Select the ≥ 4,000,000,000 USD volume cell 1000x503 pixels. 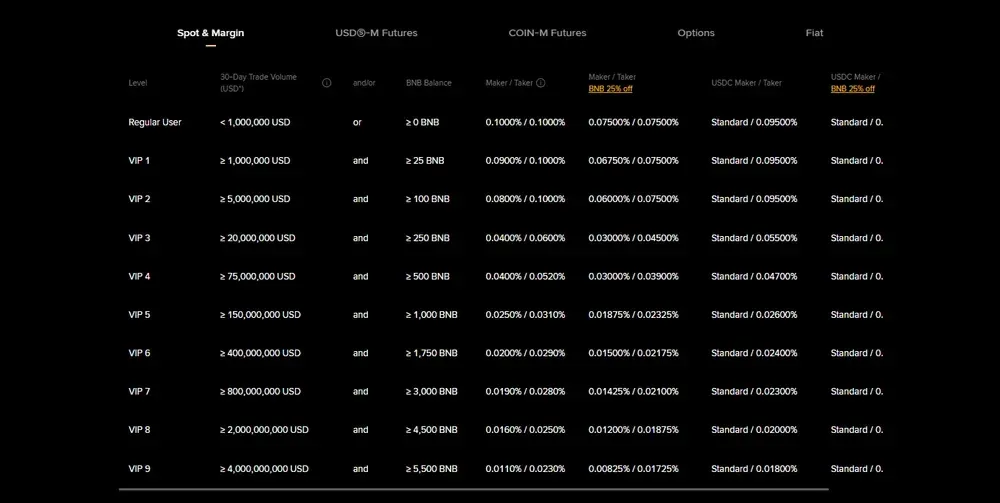tap(264, 469)
